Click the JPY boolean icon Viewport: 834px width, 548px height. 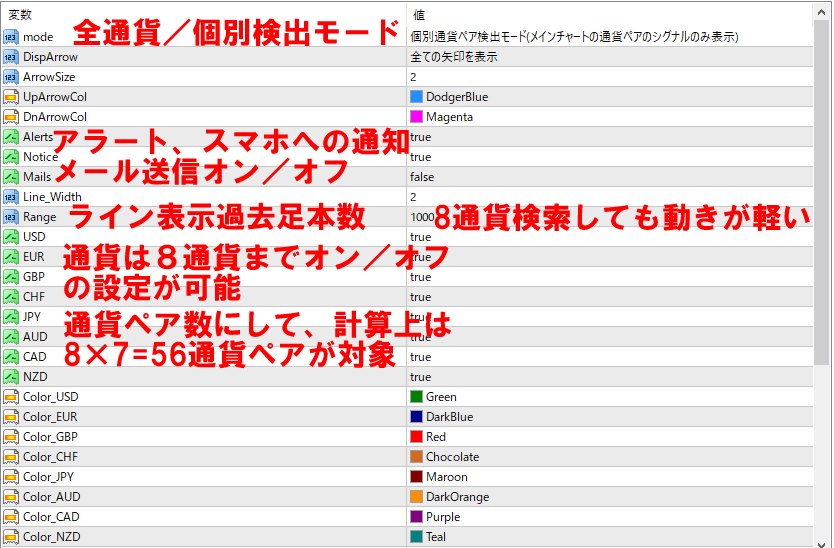11,317
